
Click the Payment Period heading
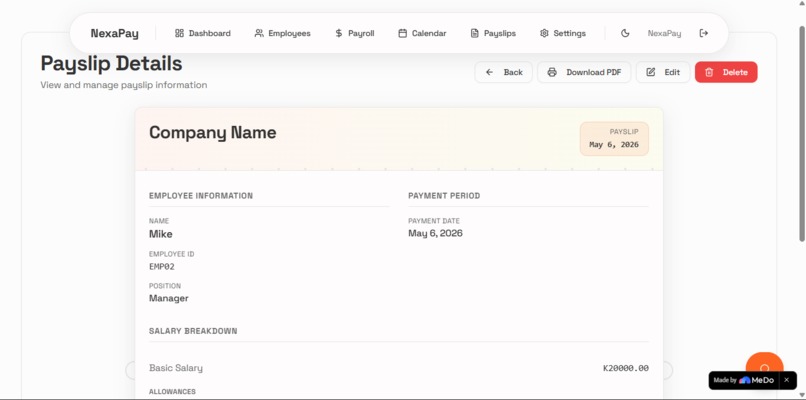point(444,196)
